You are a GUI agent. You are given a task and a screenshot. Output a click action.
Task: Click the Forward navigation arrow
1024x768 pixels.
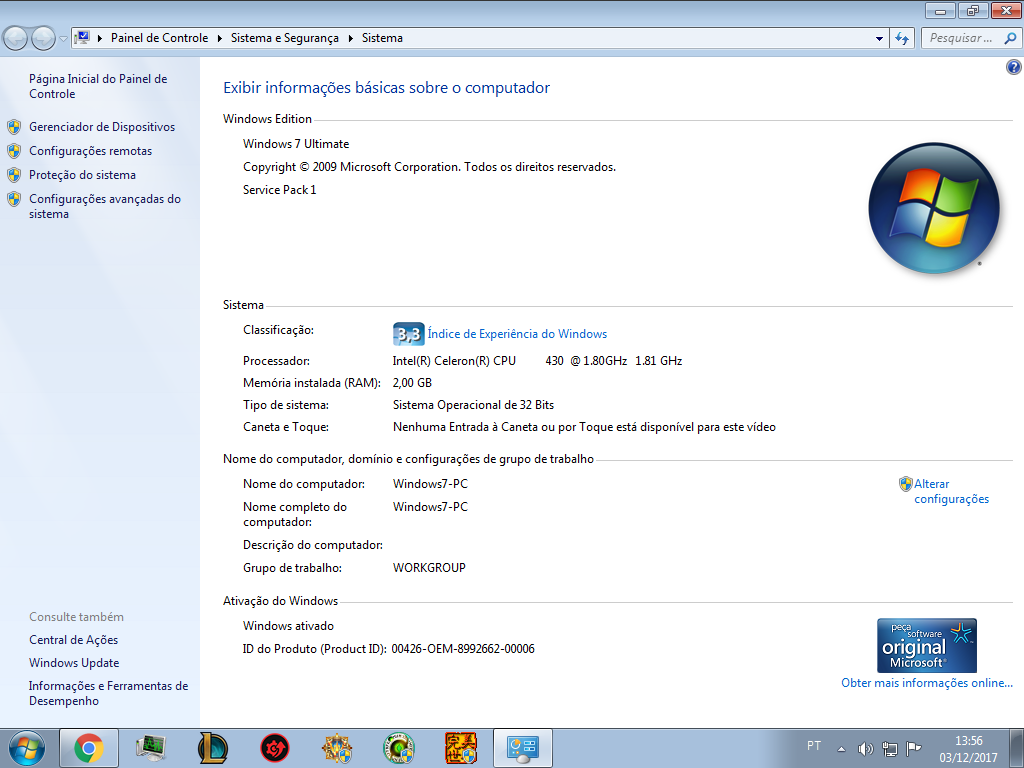[x=43, y=38]
